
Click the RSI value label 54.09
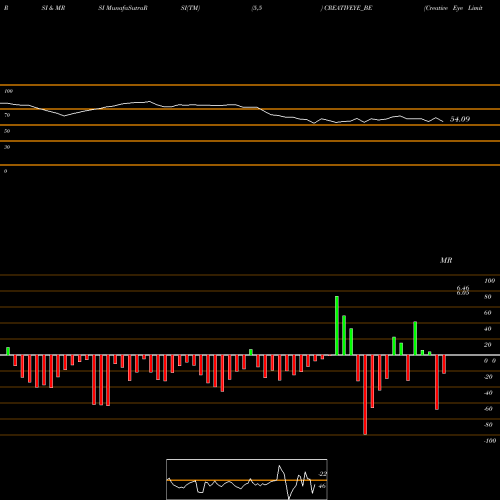[x=460, y=119]
